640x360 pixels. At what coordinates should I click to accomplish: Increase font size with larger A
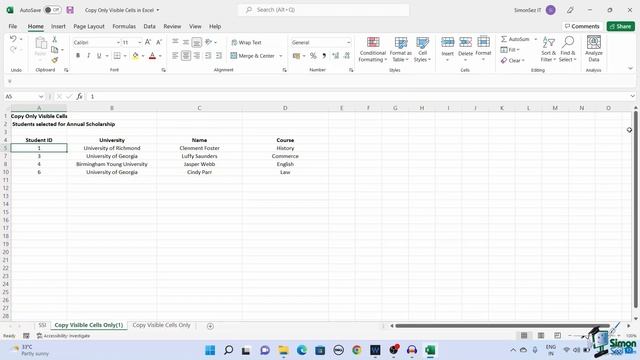(148, 42)
